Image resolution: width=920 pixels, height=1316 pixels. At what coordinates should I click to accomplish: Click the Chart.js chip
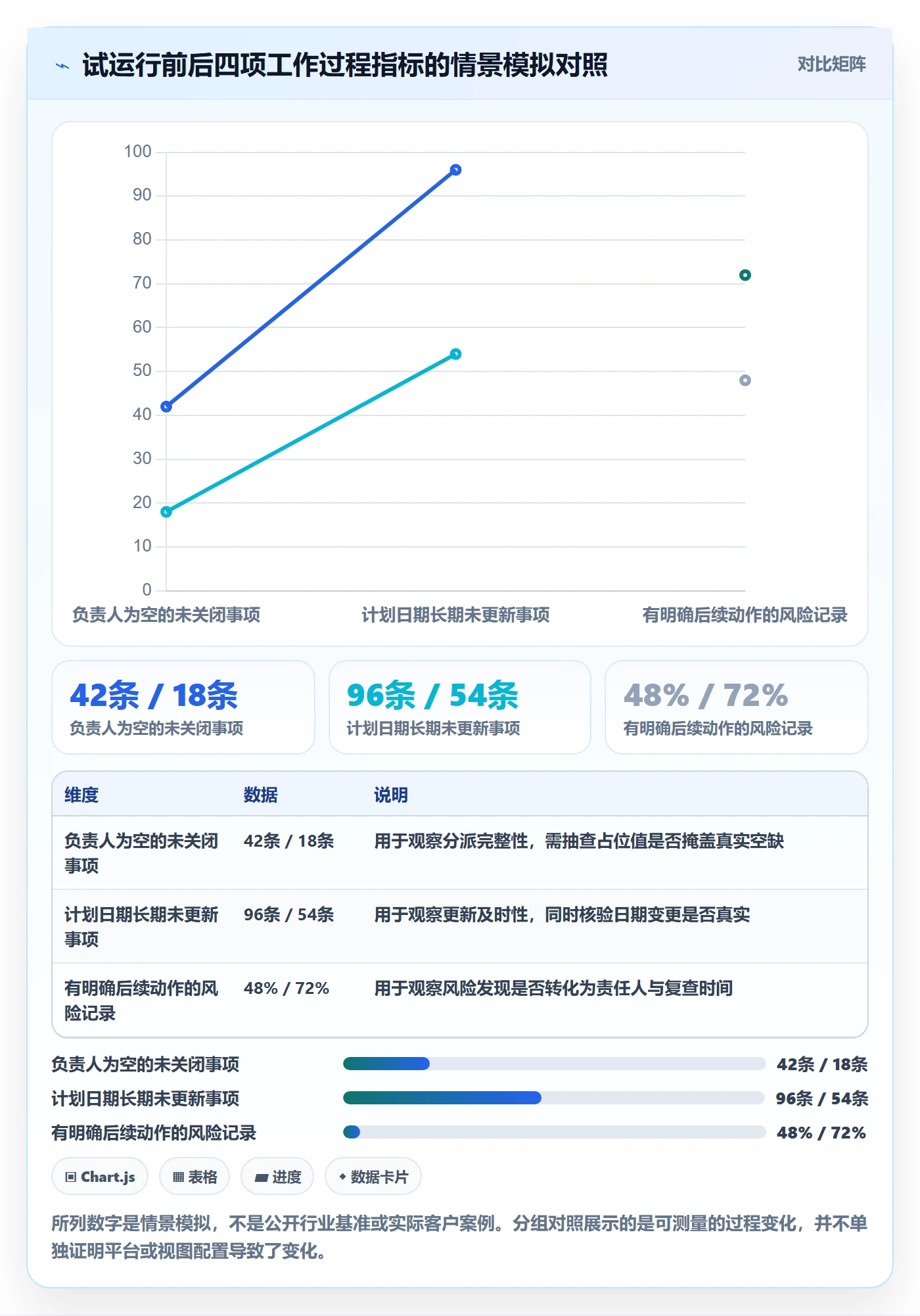pos(100,1177)
